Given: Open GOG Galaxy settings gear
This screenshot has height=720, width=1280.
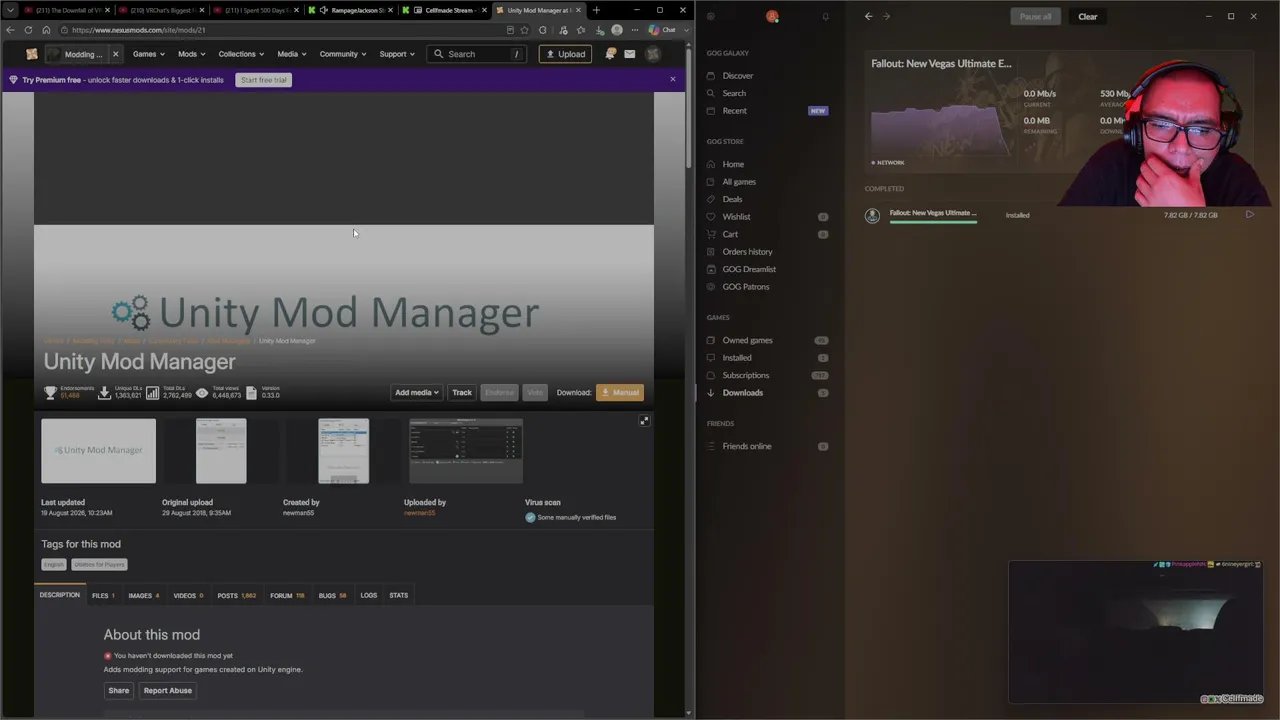Looking at the screenshot, I should point(711,16).
